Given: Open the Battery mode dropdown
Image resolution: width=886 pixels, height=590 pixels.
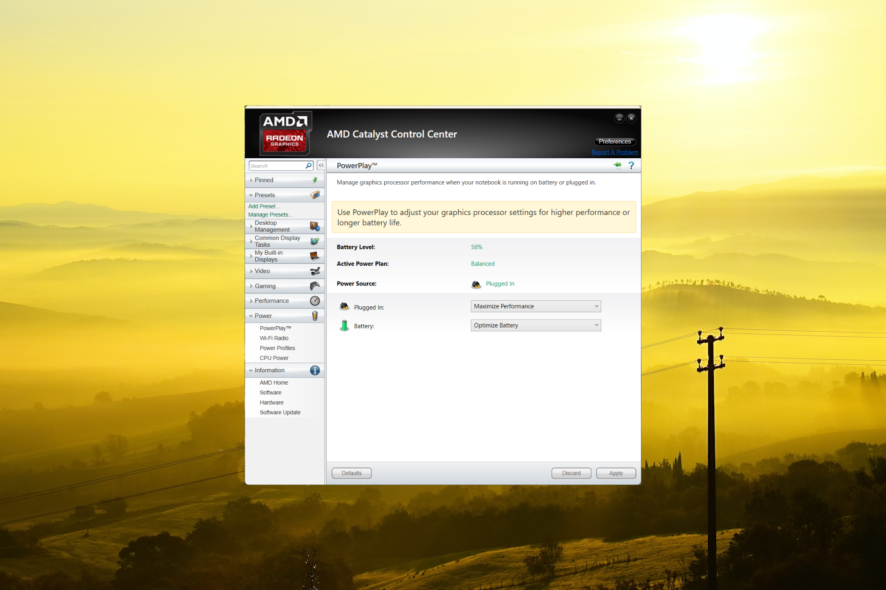Looking at the screenshot, I should (536, 326).
